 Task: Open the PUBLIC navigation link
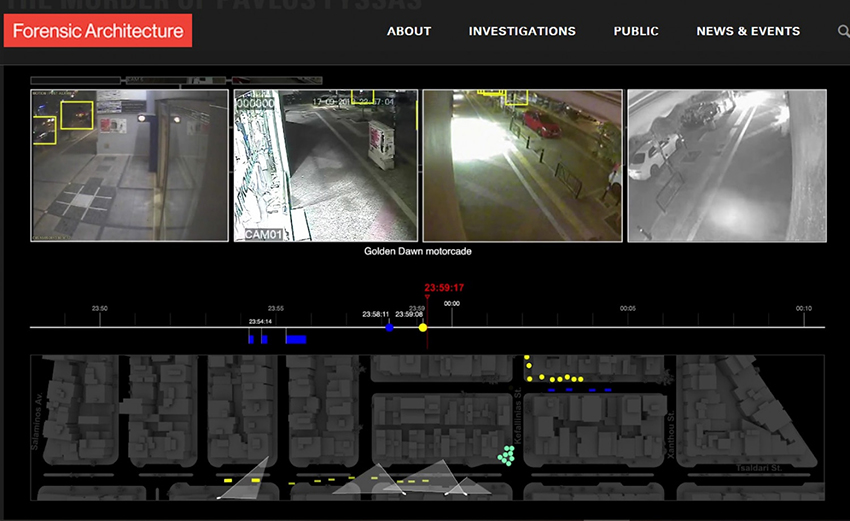[x=636, y=31]
